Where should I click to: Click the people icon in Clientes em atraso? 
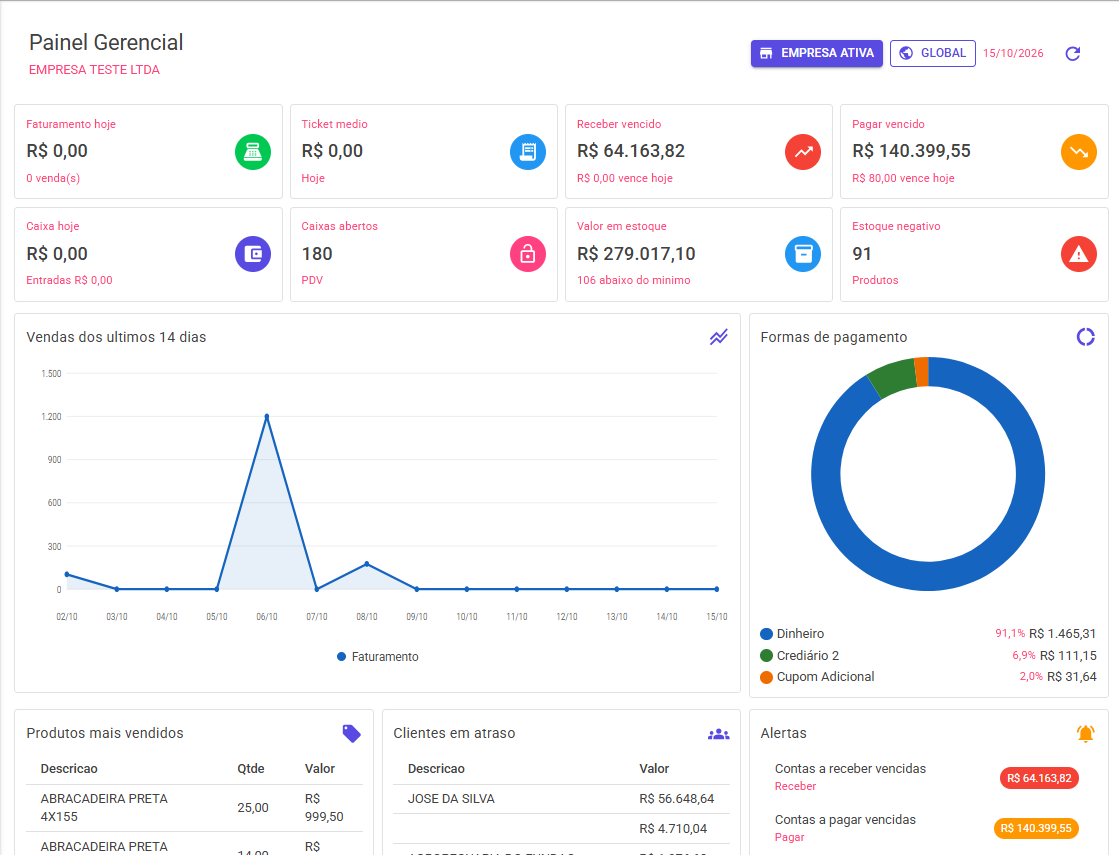coord(719,734)
